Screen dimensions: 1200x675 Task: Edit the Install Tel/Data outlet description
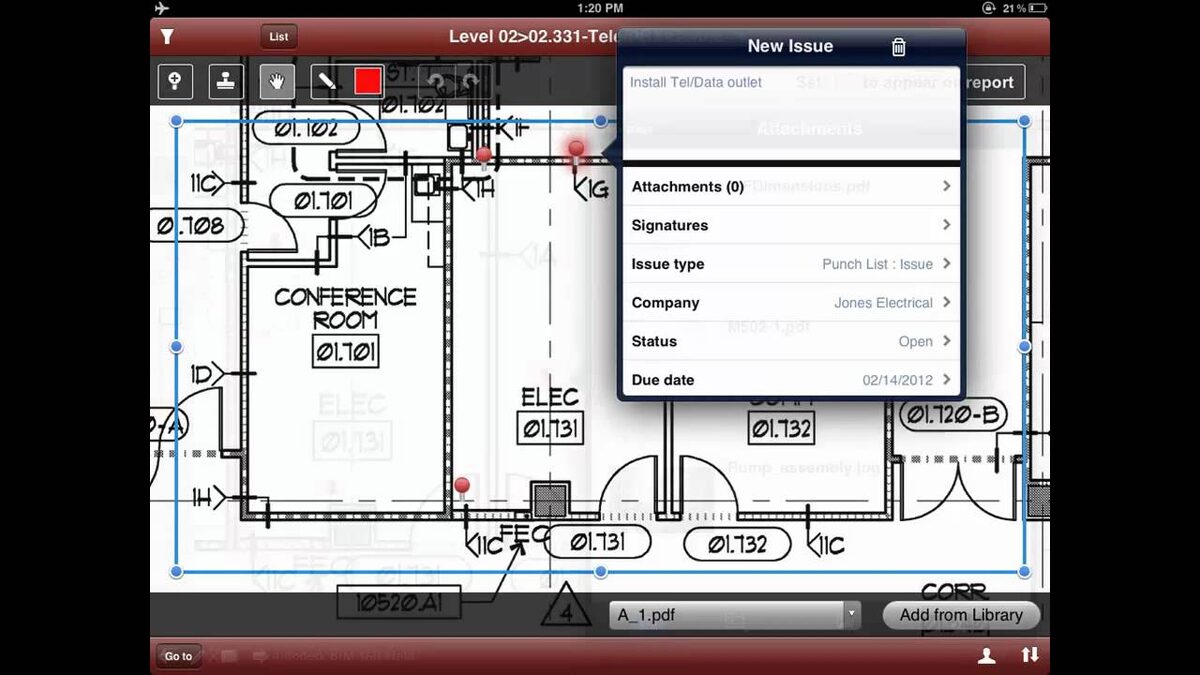pyautogui.click(x=791, y=113)
